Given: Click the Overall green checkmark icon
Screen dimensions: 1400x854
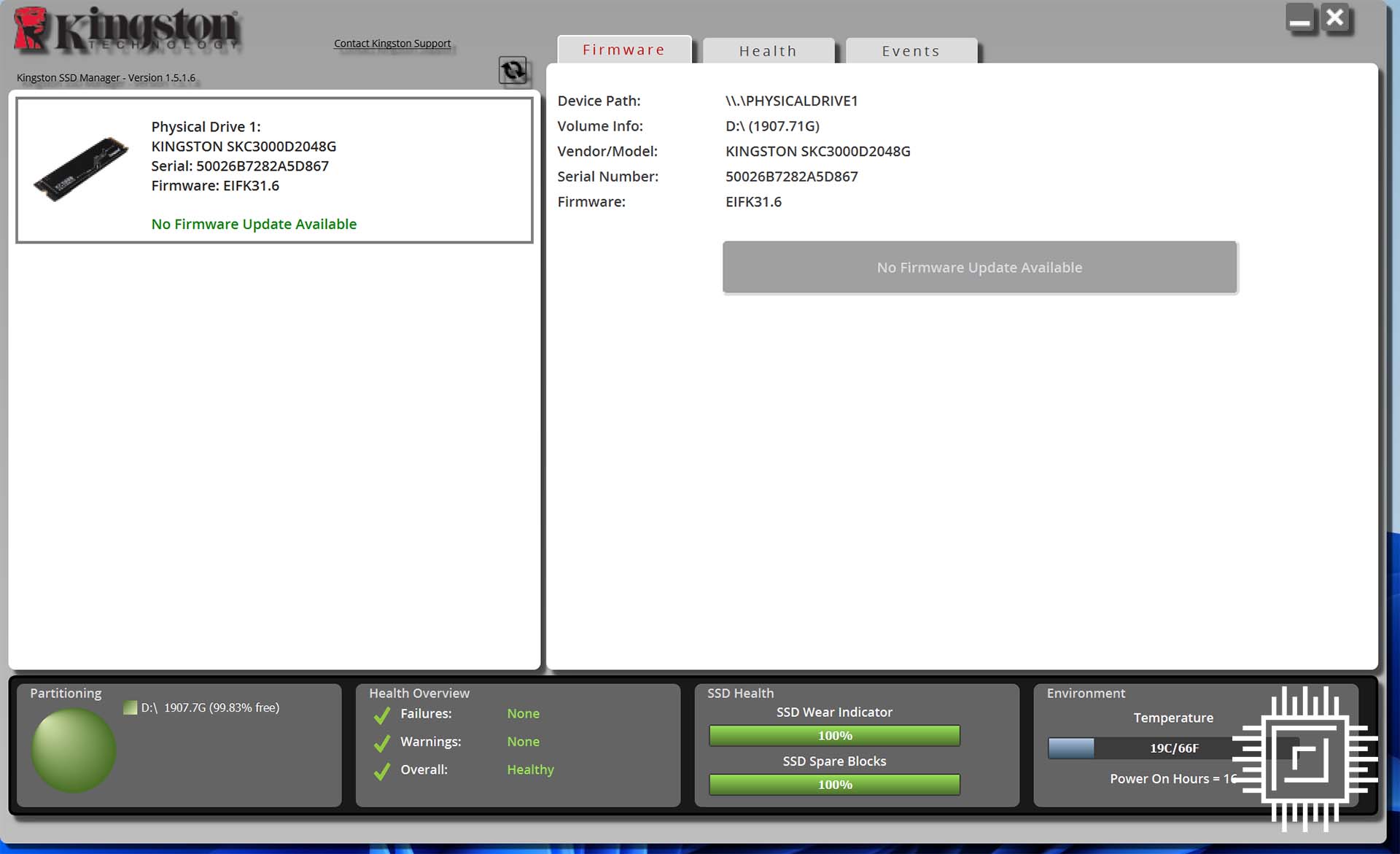Looking at the screenshot, I should [381, 771].
